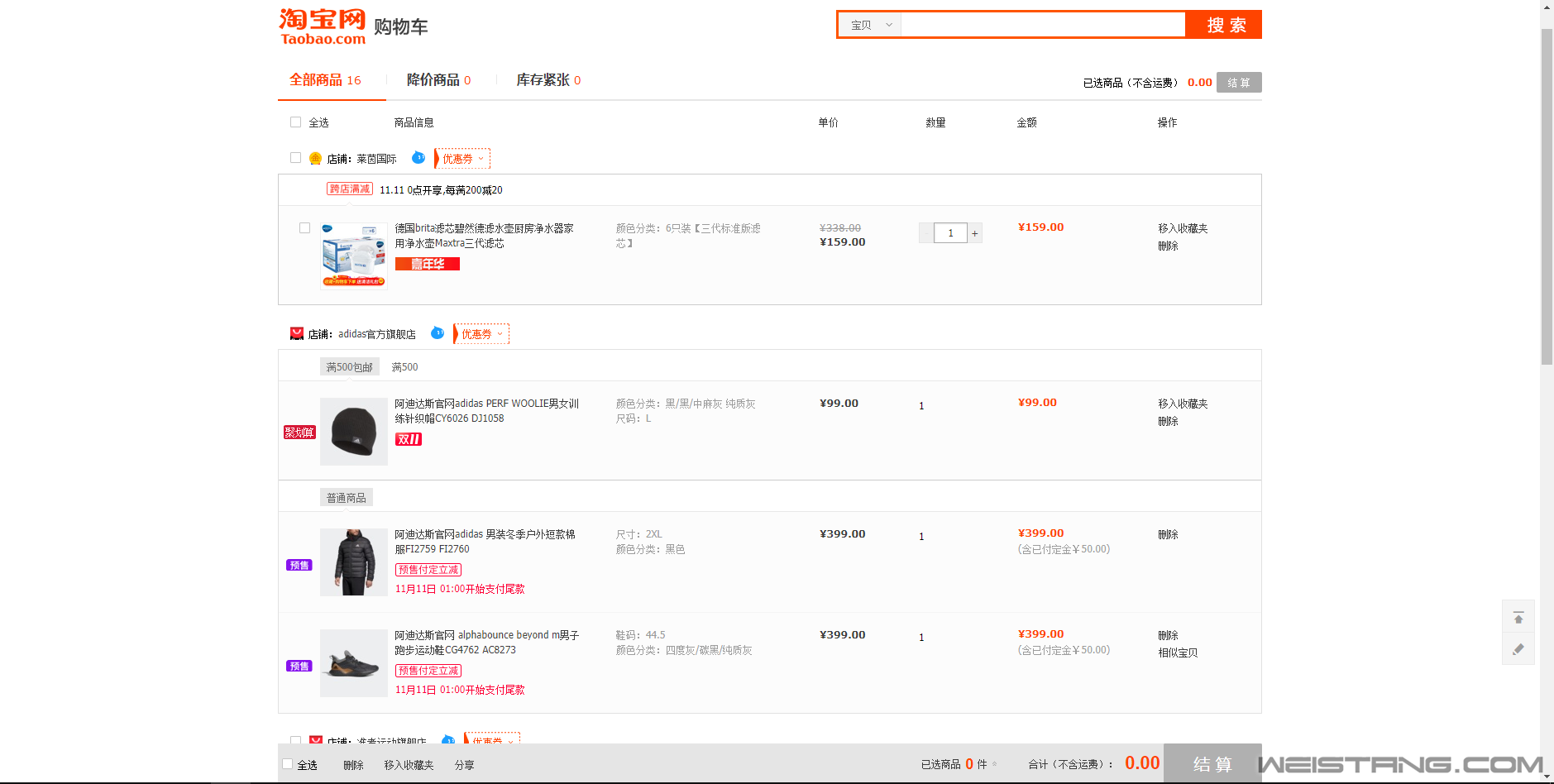Switch to 库存紧张 tab
The image size is (1554, 784).
click(548, 80)
